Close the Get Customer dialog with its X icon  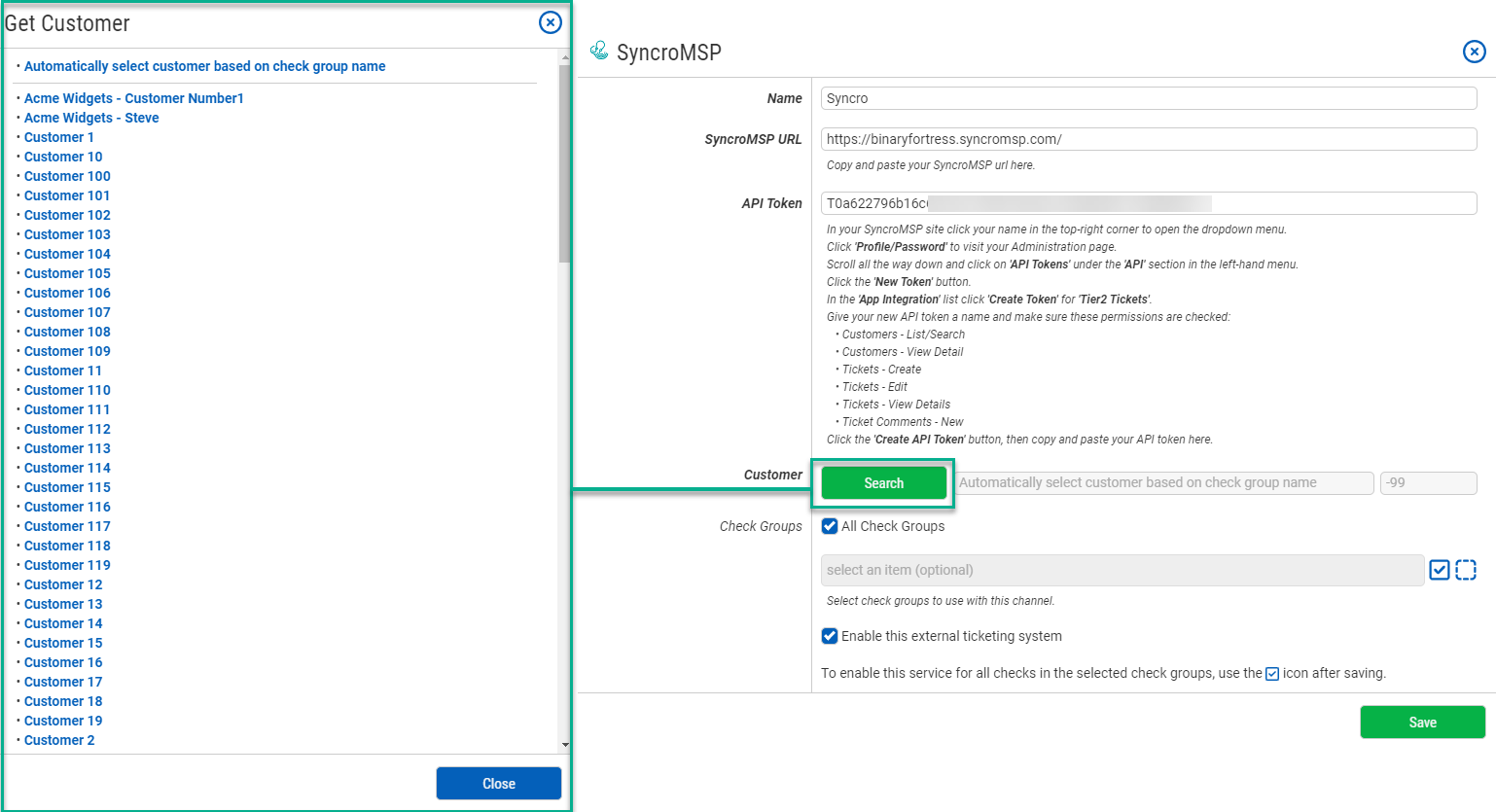[551, 22]
